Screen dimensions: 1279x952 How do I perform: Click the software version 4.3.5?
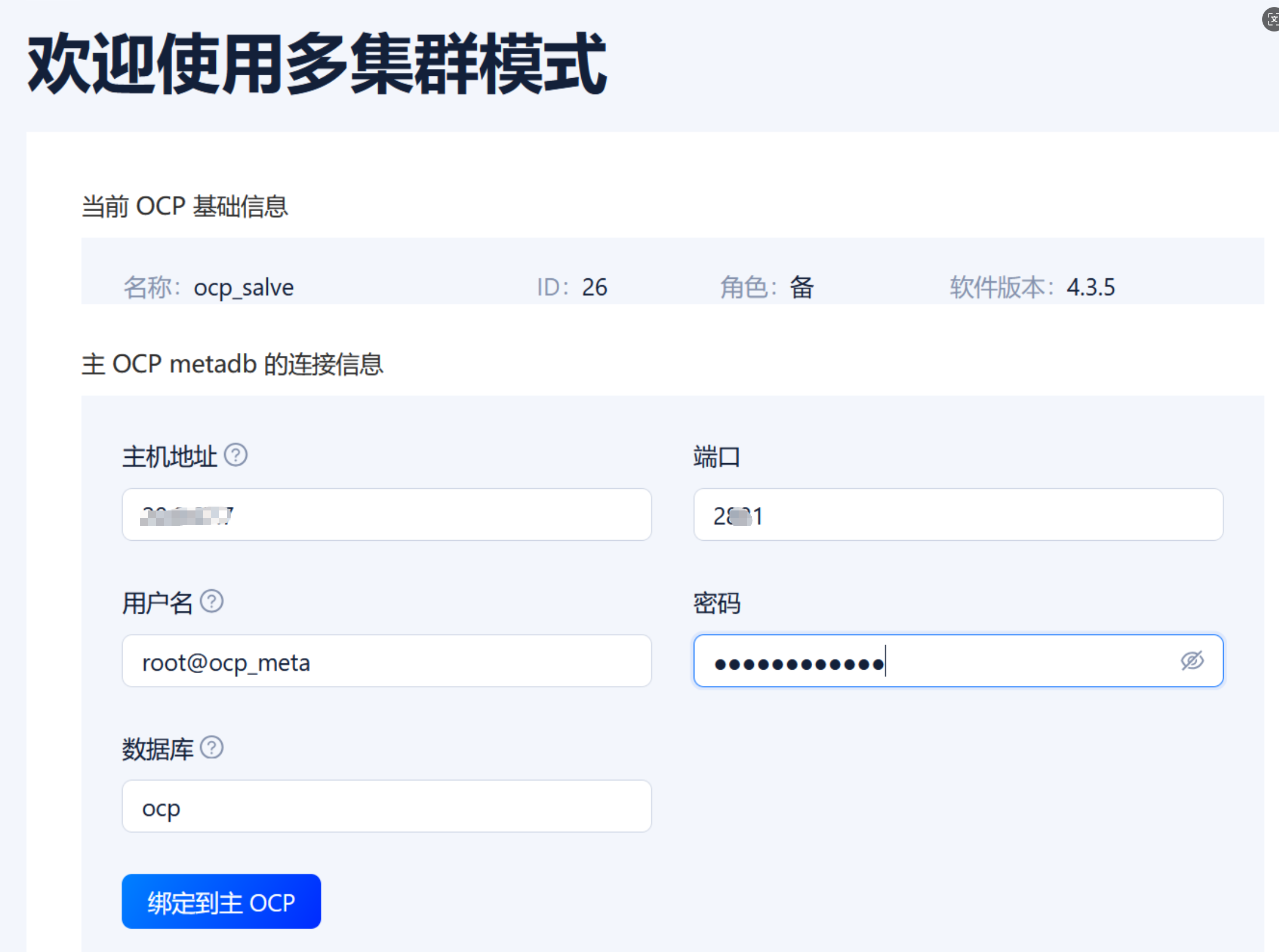click(1091, 288)
